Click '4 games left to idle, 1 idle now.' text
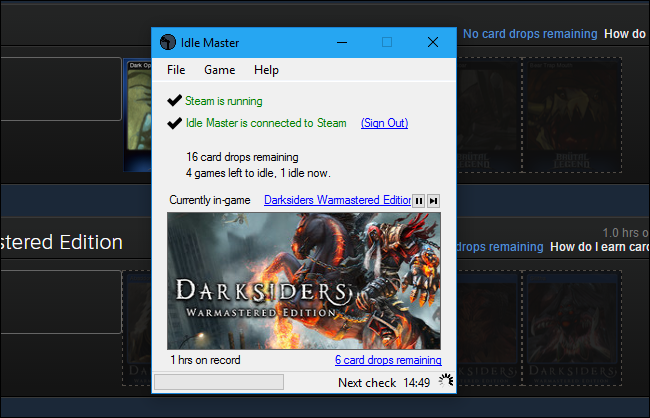The image size is (650, 418). tap(258, 173)
